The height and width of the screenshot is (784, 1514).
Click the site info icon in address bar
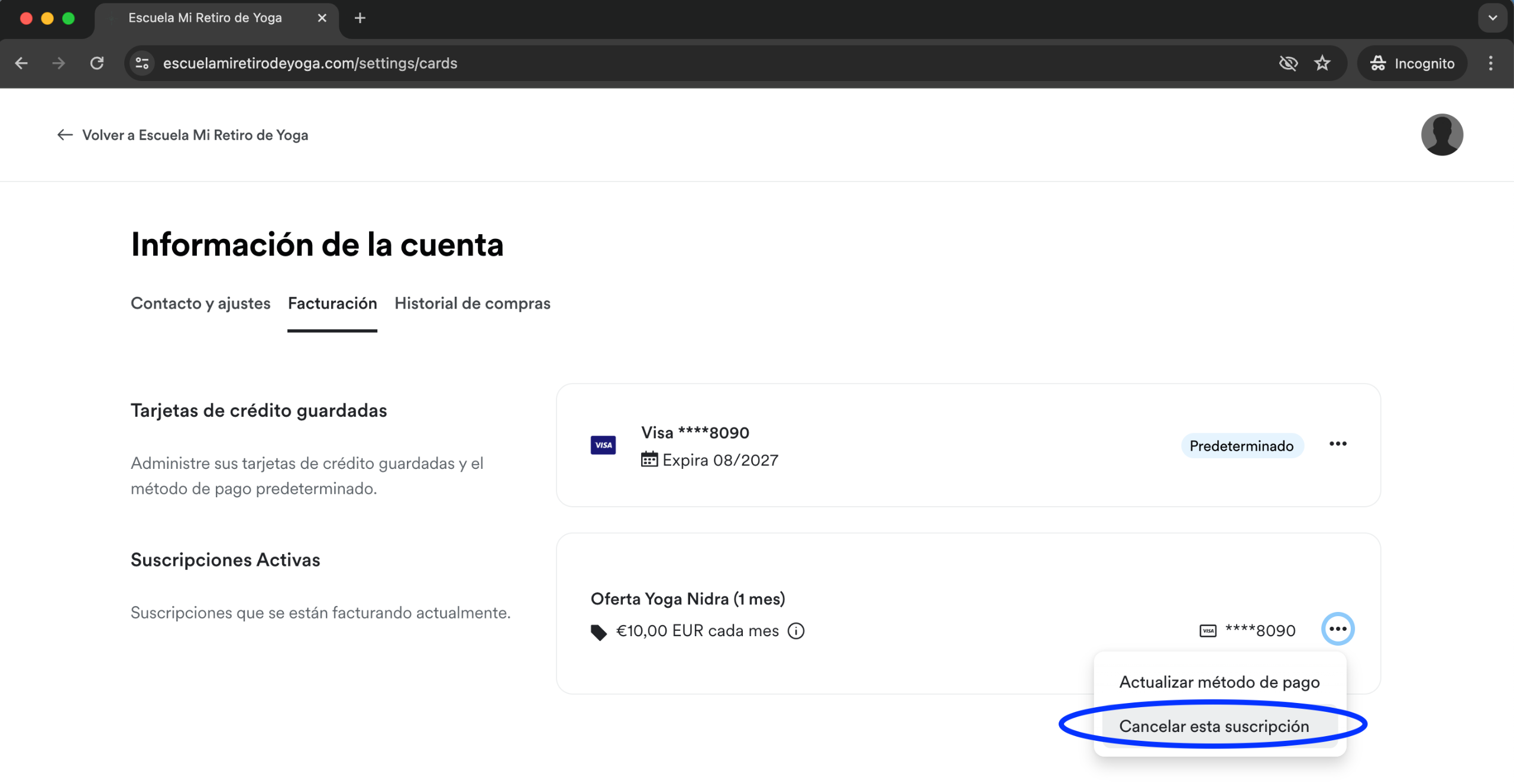(142, 63)
